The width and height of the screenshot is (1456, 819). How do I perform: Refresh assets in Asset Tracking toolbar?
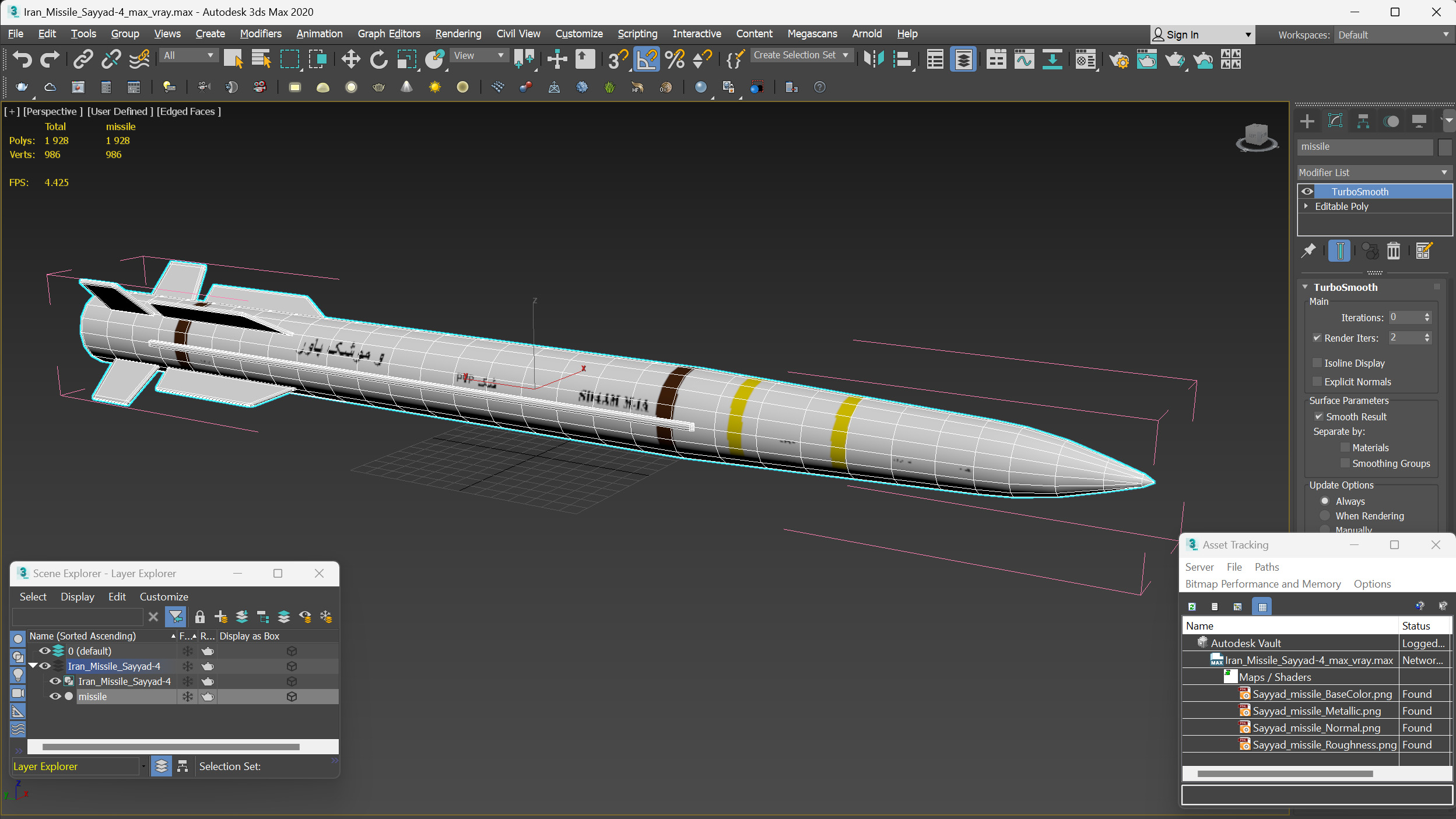[1192, 607]
